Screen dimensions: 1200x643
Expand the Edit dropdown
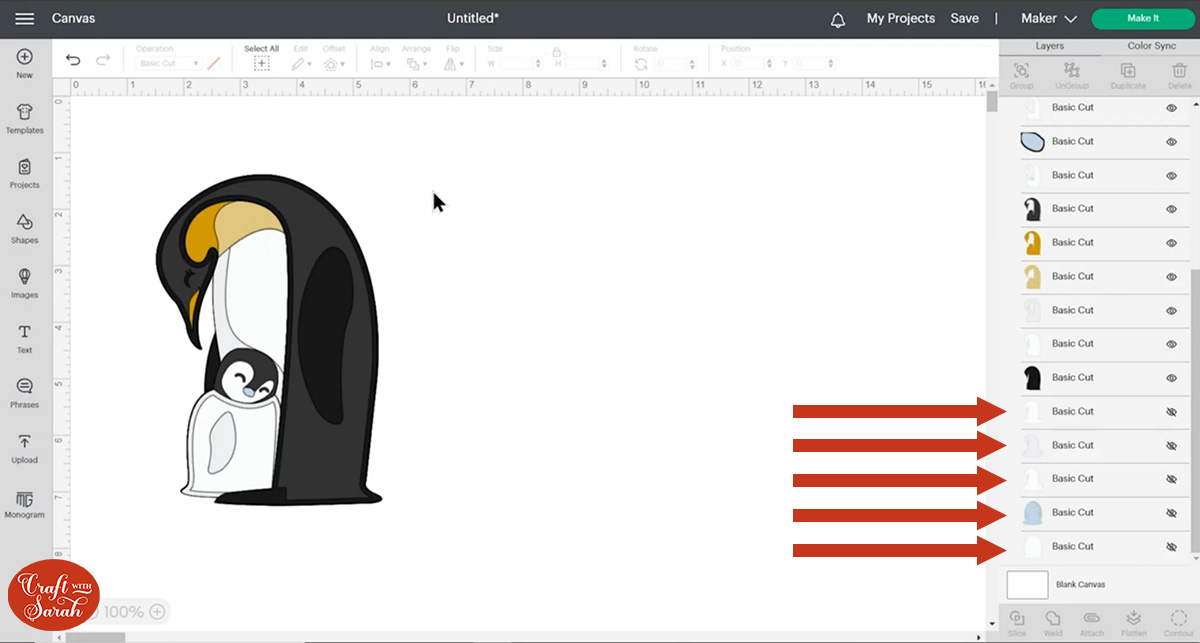301,63
